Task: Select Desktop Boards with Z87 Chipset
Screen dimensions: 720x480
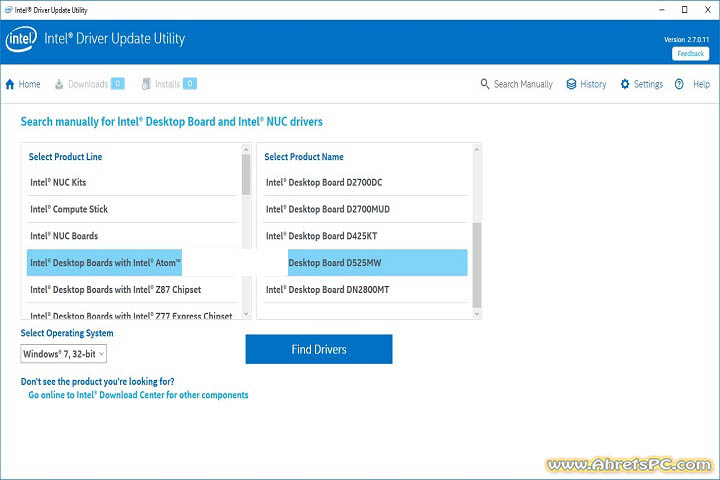Action: (132, 289)
